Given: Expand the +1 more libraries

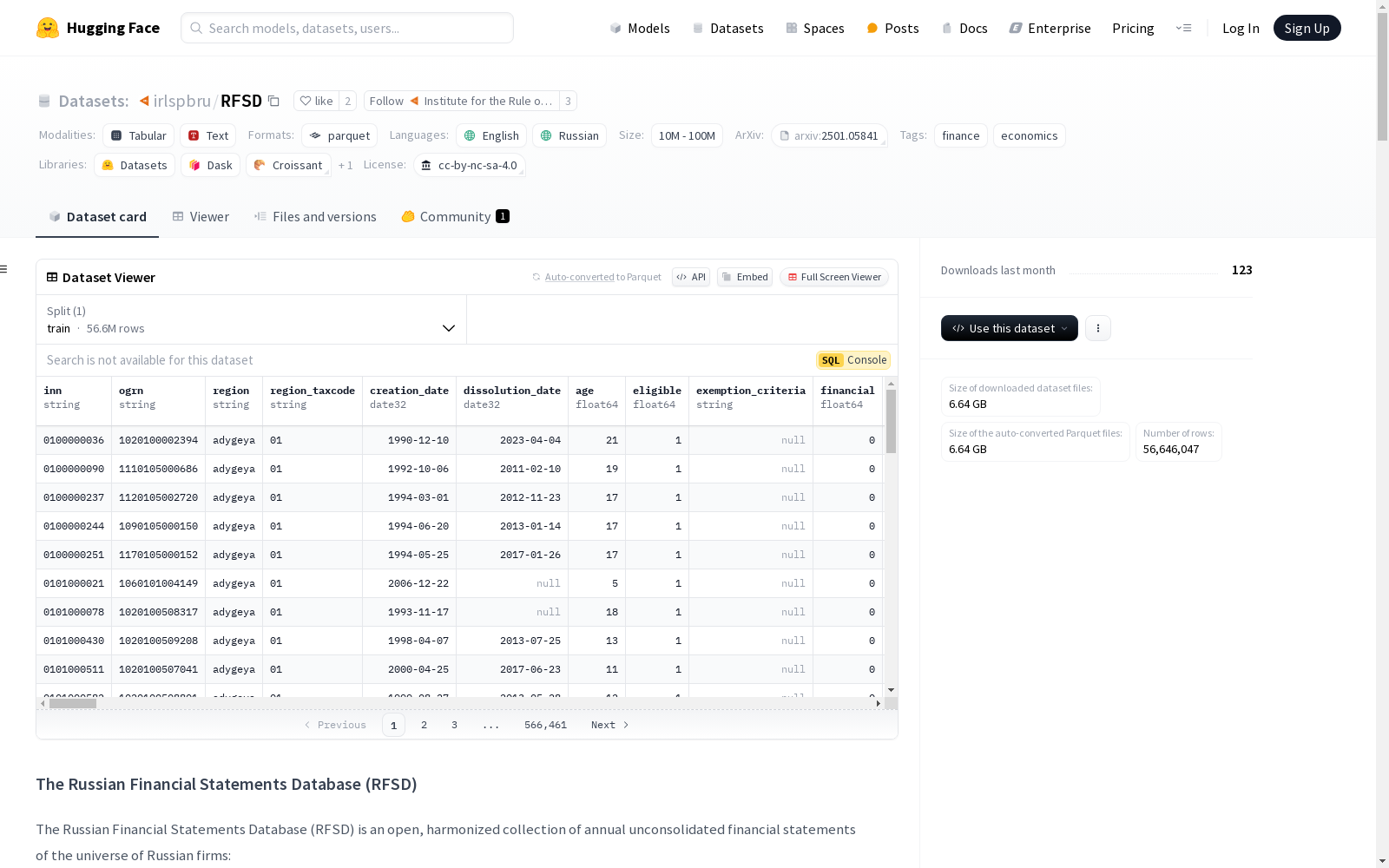Looking at the screenshot, I should [x=346, y=165].
